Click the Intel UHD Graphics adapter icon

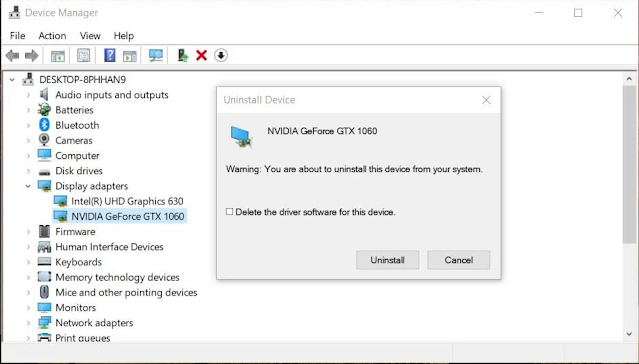(60, 201)
